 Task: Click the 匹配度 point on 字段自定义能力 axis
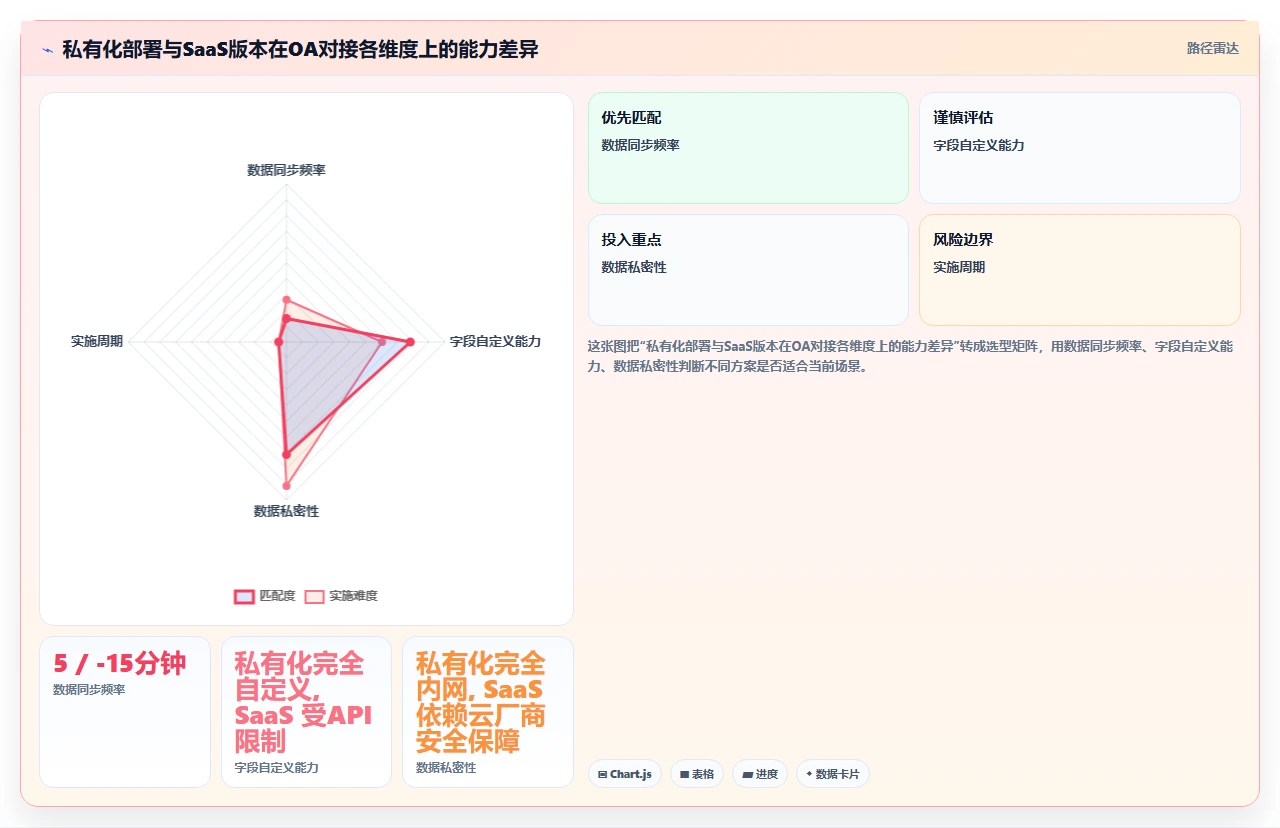pyautogui.click(x=409, y=342)
